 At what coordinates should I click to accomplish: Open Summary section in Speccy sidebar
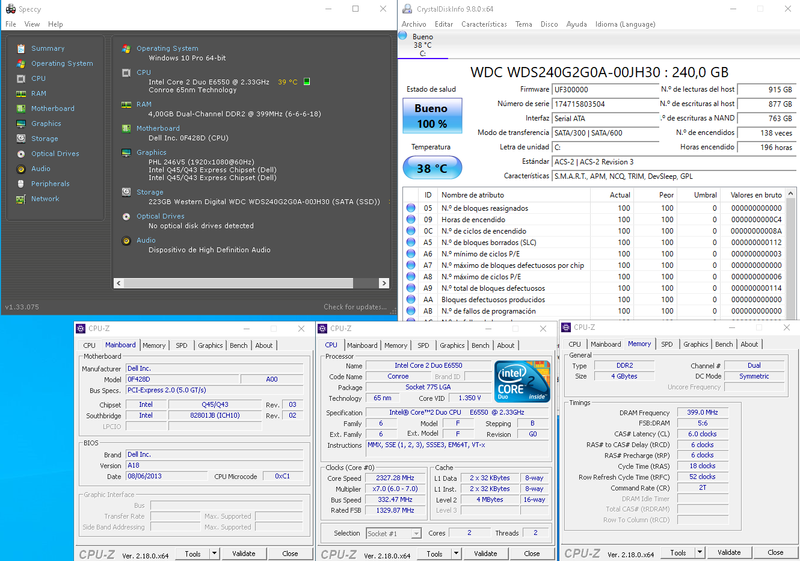click(47, 48)
